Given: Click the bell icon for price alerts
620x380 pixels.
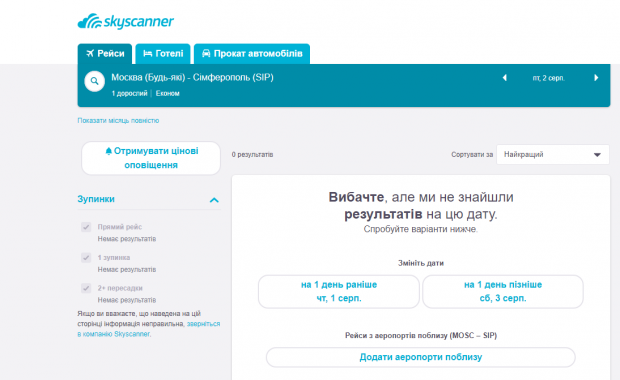Looking at the screenshot, I should click(x=108, y=151).
